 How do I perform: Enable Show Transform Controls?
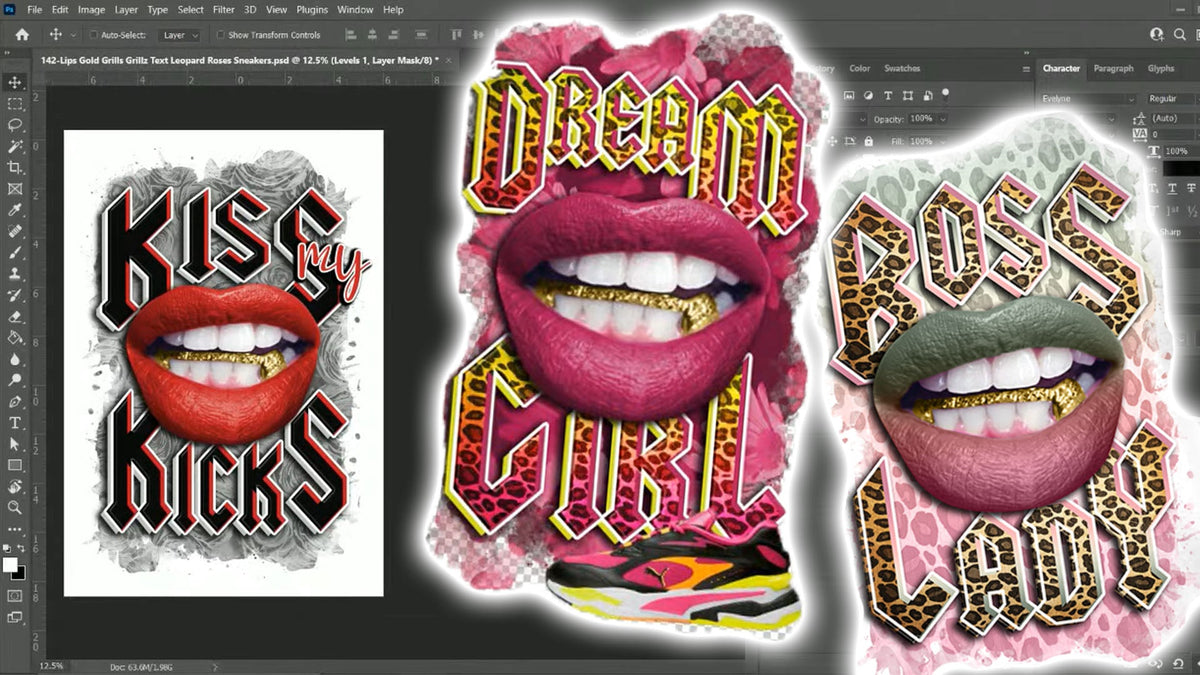tap(221, 35)
